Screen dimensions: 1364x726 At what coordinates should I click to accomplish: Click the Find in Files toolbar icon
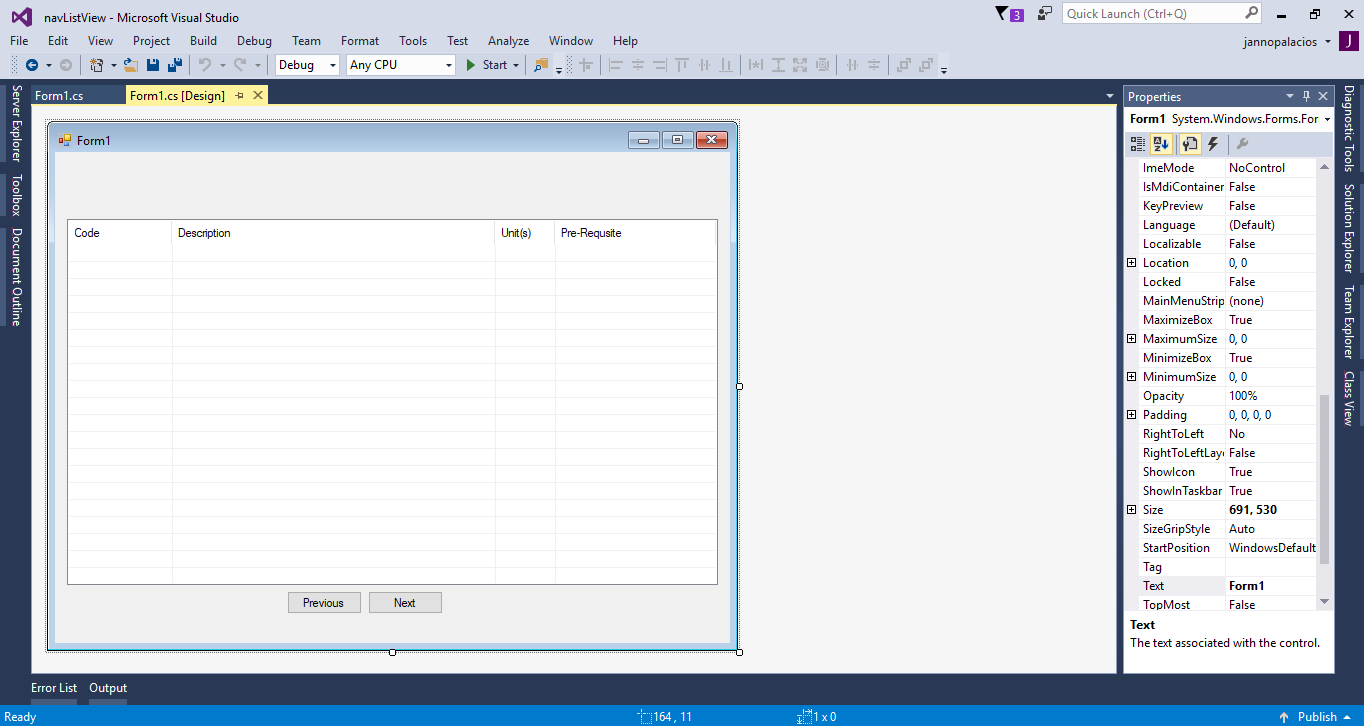point(541,65)
